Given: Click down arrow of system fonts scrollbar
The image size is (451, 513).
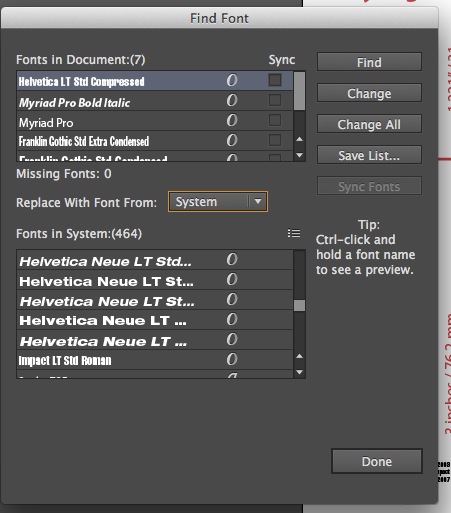Looking at the screenshot, I should coord(300,372).
